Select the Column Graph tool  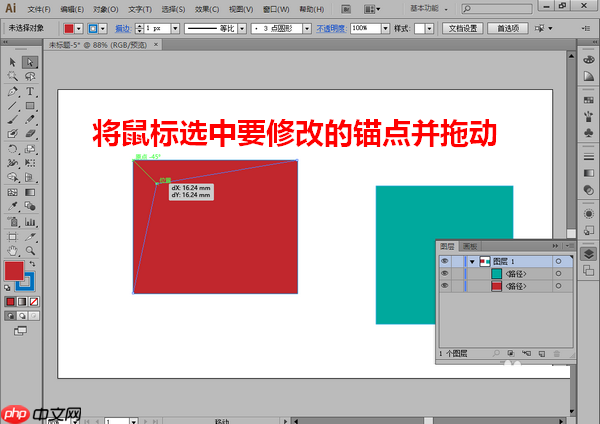tap(30, 222)
